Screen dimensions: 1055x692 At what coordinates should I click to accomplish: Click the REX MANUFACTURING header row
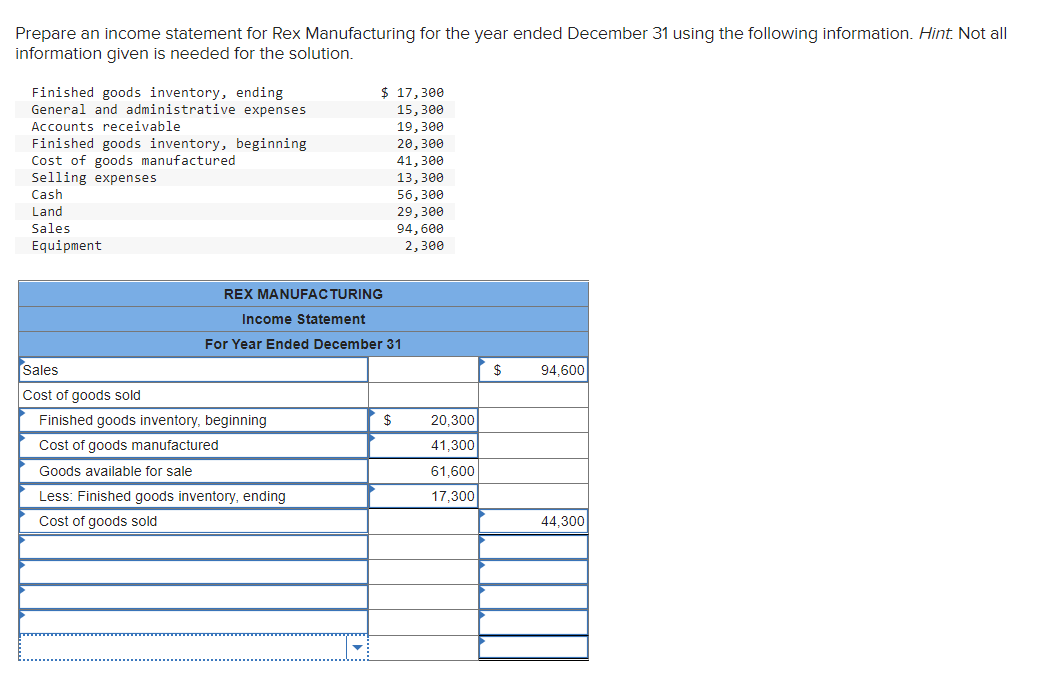tap(303, 294)
